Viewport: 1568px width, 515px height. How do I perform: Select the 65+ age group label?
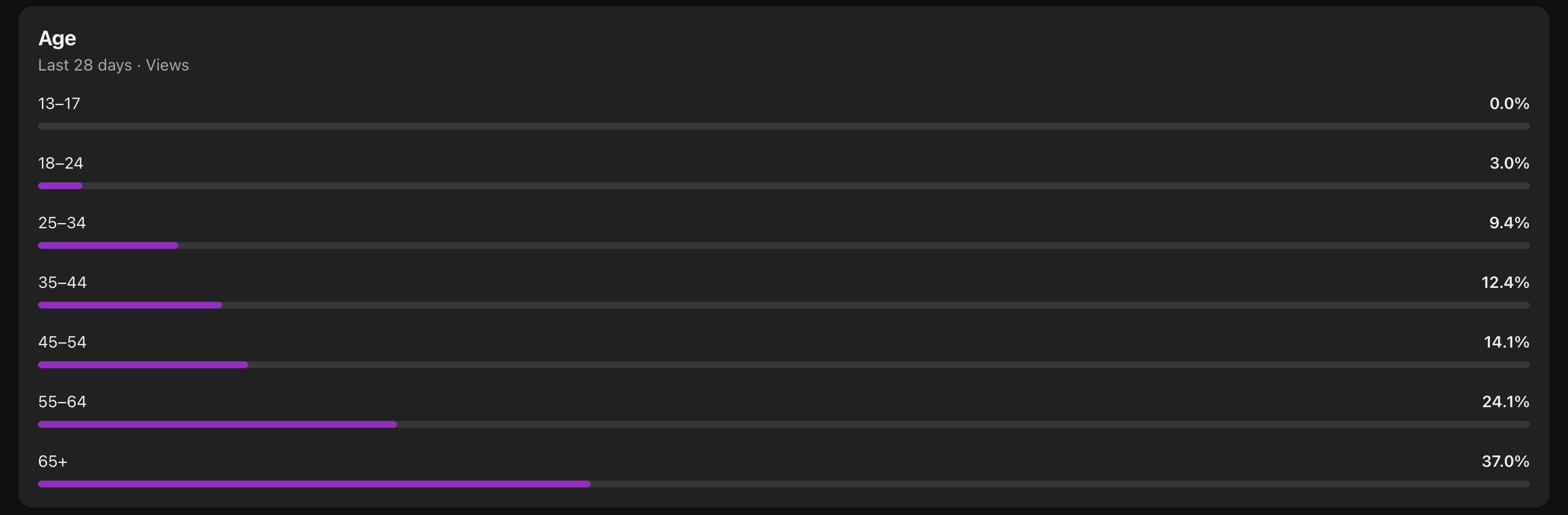(x=52, y=461)
